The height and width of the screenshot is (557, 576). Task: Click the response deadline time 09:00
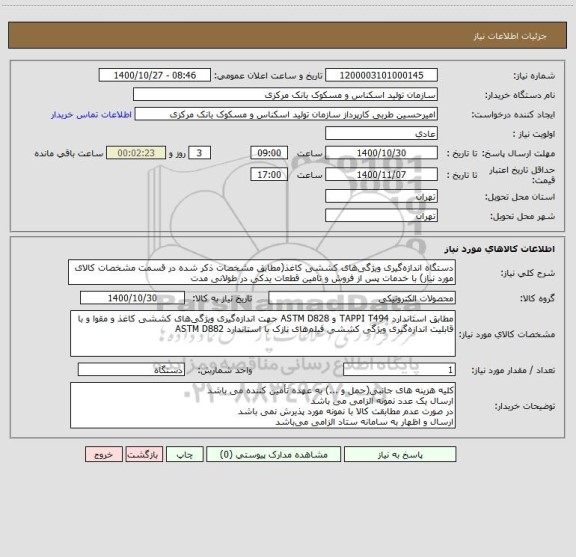tap(269, 153)
